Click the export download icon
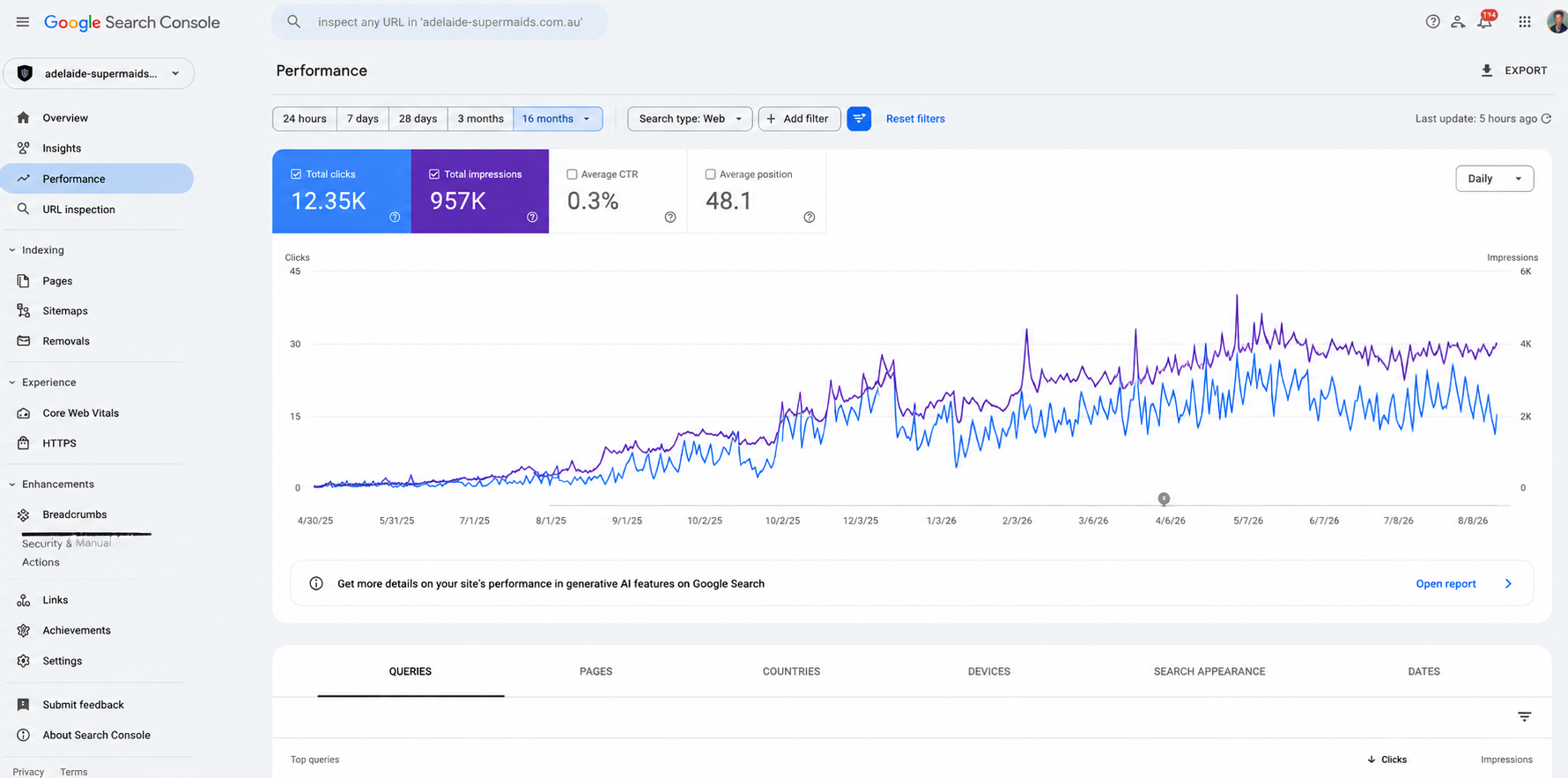Viewport: 1568px width, 778px height. click(1487, 70)
